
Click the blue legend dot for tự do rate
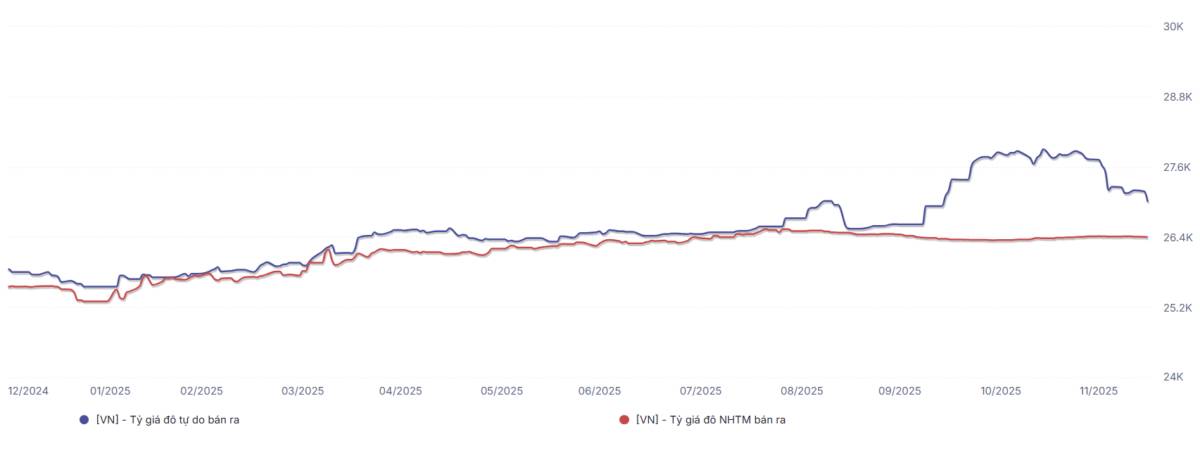tap(84, 420)
